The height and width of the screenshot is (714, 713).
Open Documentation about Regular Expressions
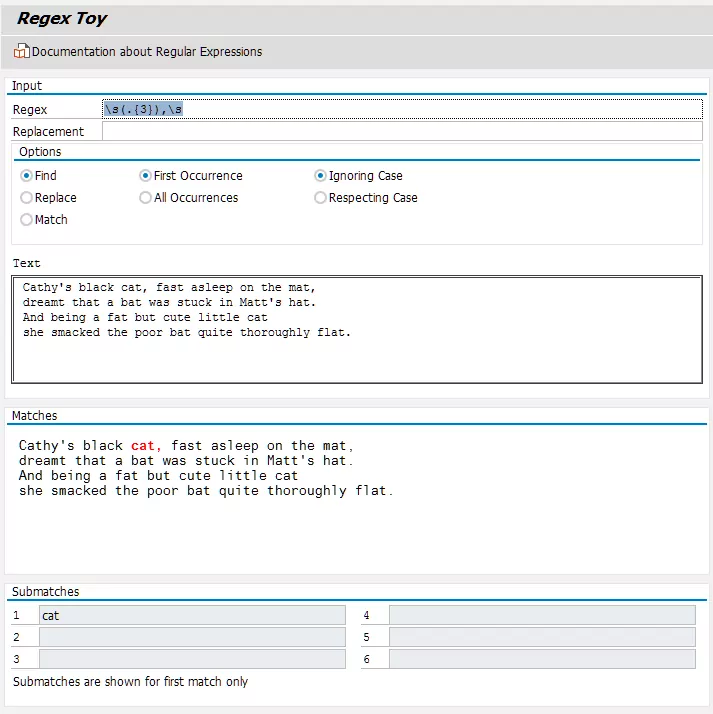click(146, 51)
